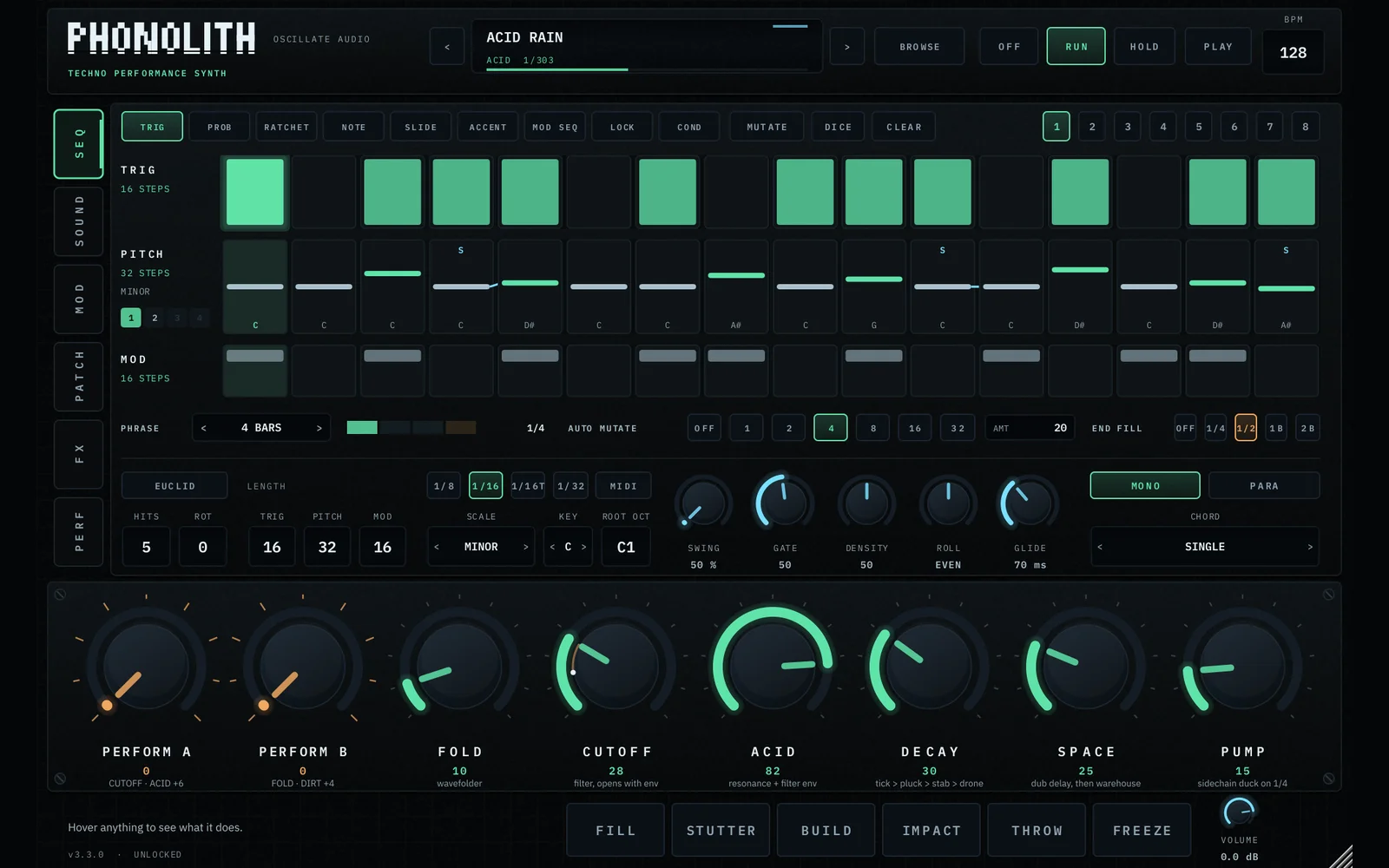Set Auto Mutate to OFF
Image resolution: width=1389 pixels, height=868 pixels.
point(705,428)
